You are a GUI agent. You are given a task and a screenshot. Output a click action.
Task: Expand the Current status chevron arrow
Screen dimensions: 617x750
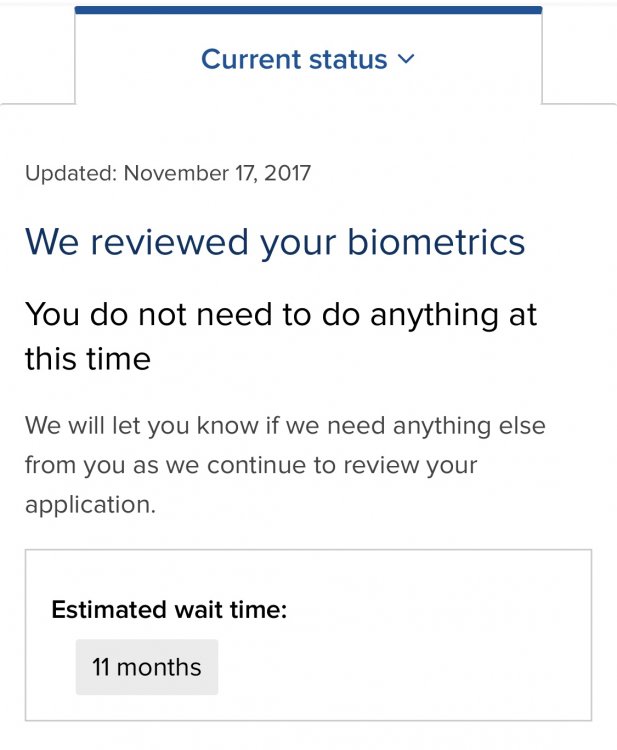tap(405, 59)
